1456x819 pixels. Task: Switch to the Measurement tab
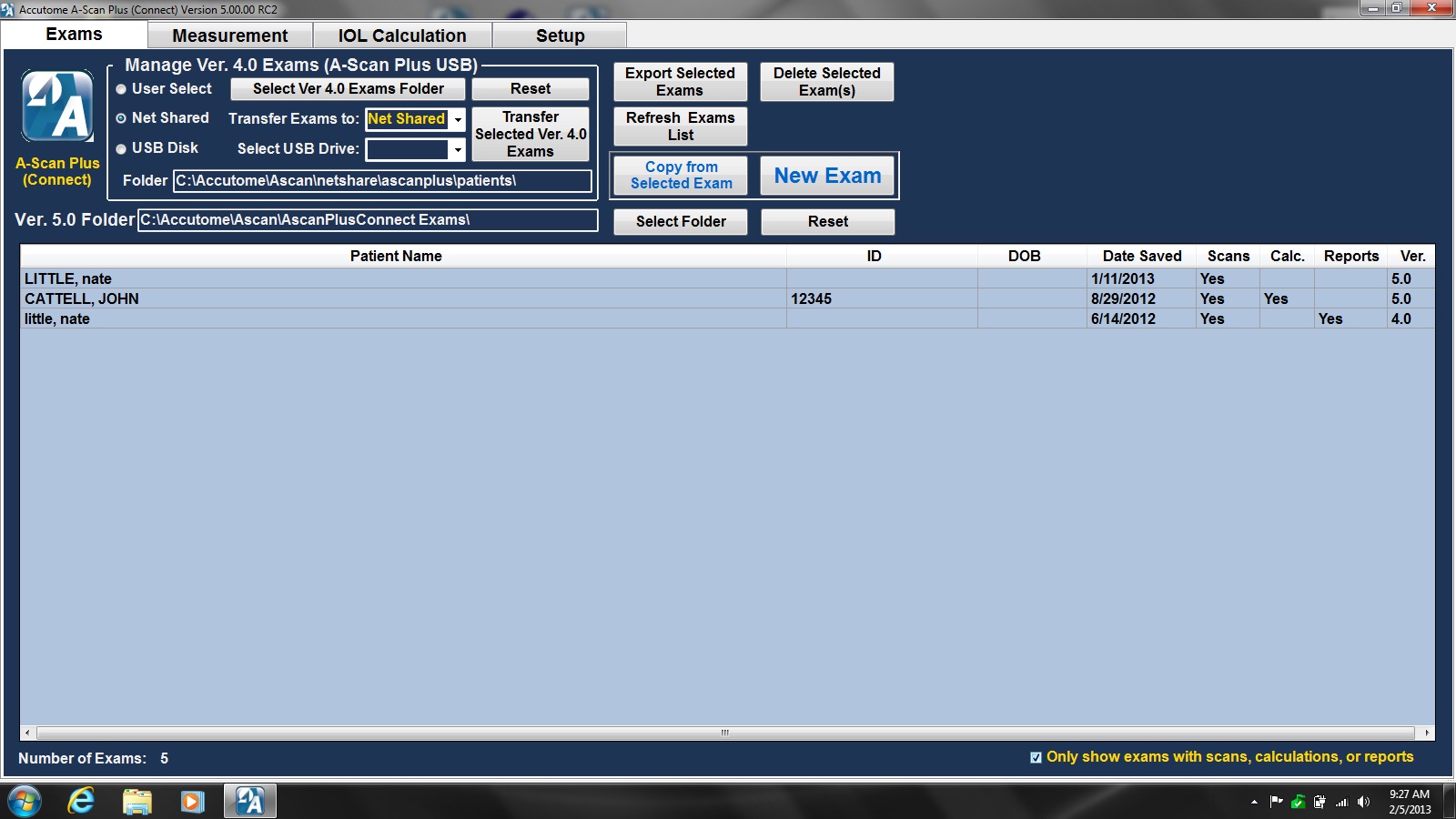point(230,35)
